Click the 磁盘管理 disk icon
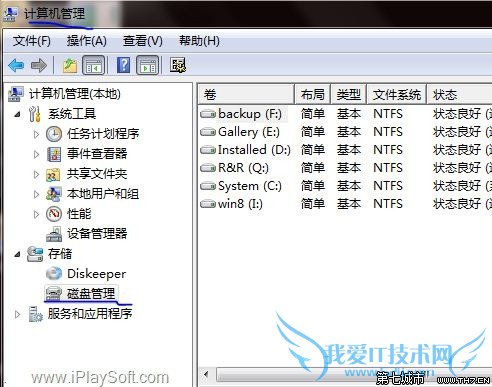The image size is (492, 387). click(x=54, y=294)
